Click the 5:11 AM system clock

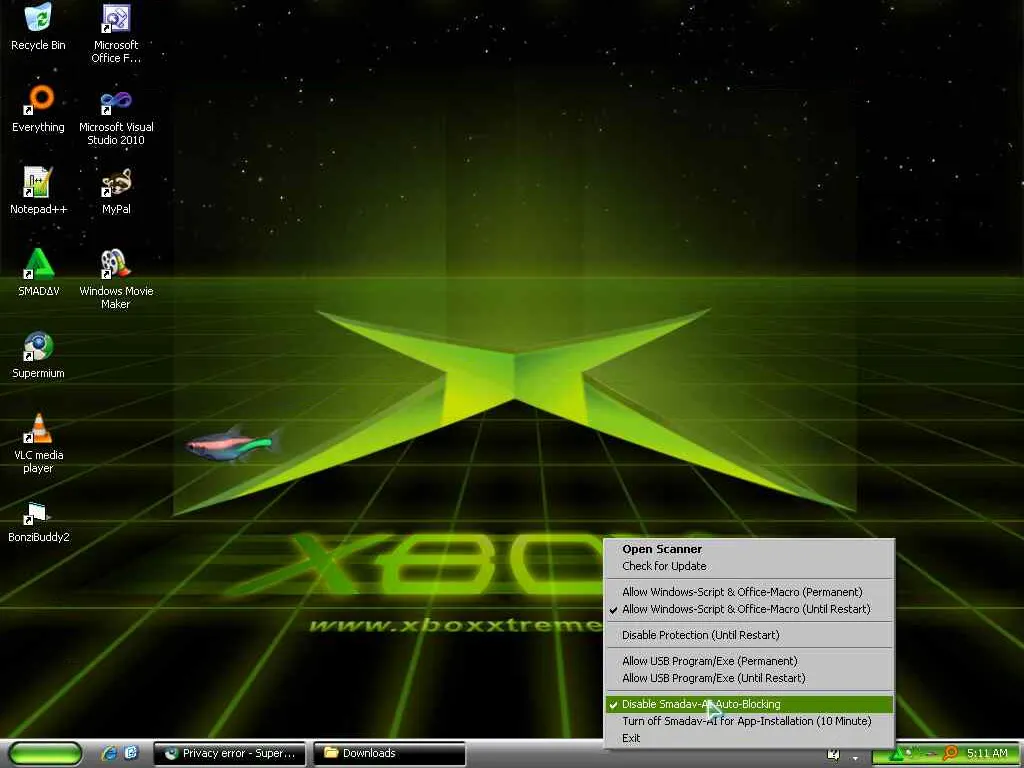coord(987,754)
